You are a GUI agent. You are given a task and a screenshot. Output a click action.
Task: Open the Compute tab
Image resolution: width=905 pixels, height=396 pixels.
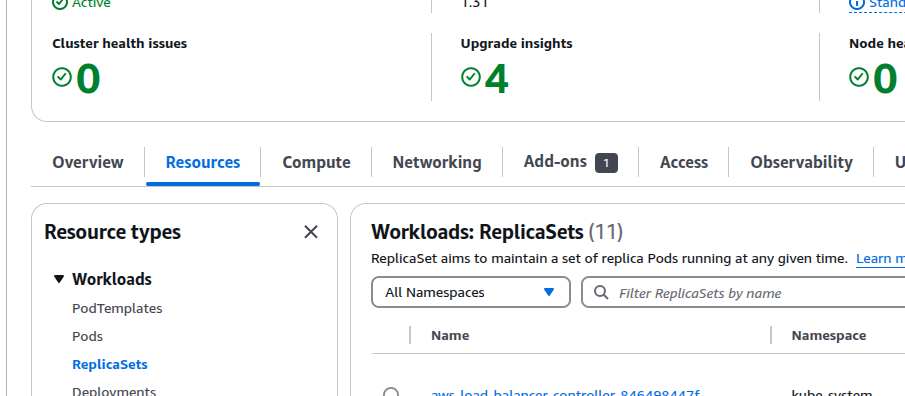coord(316,162)
